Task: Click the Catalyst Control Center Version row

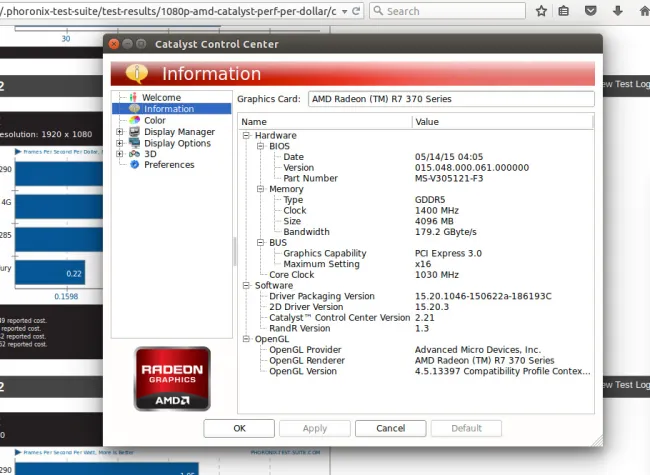Action: 416,318
